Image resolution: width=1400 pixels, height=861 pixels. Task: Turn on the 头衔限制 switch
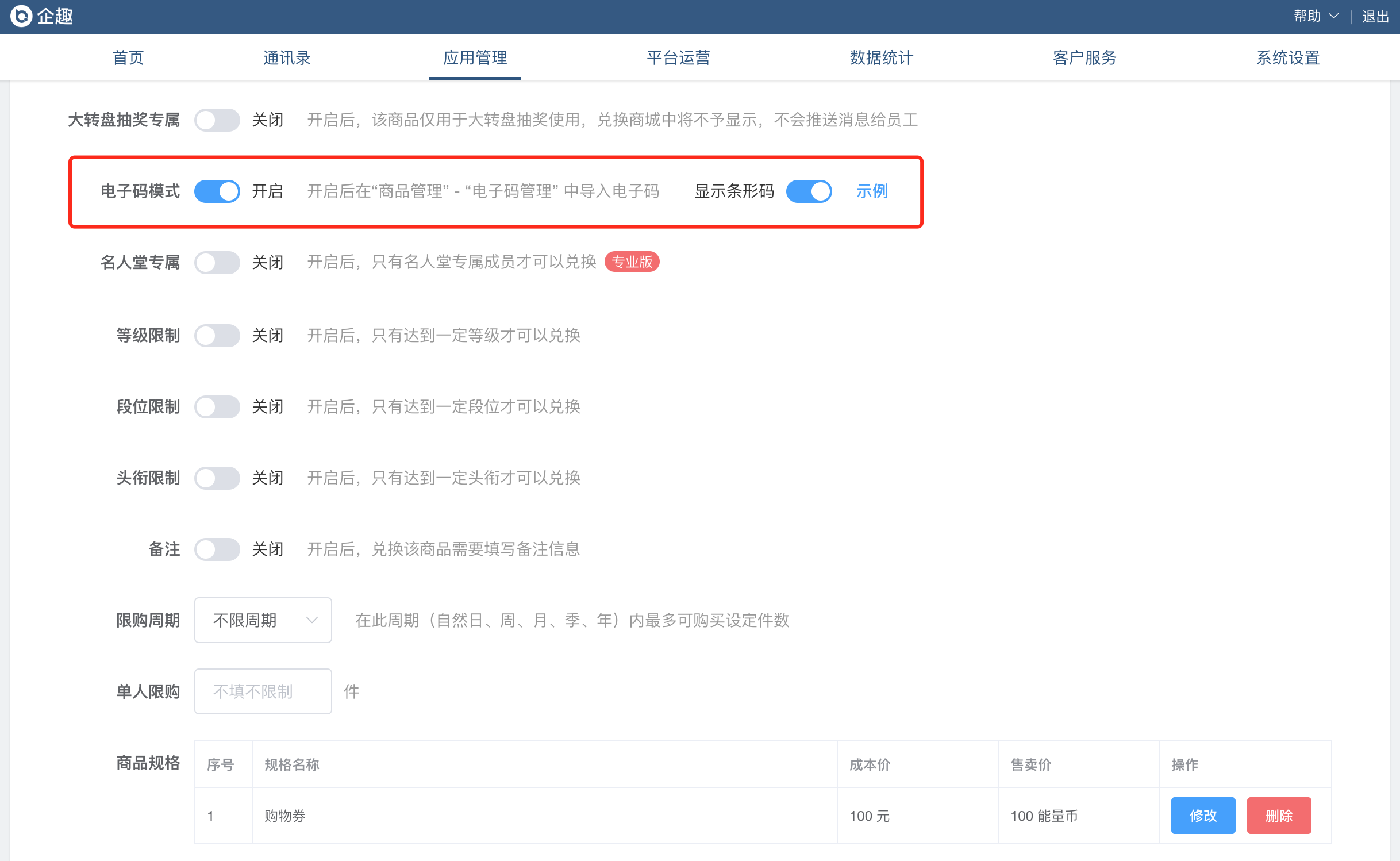point(217,478)
